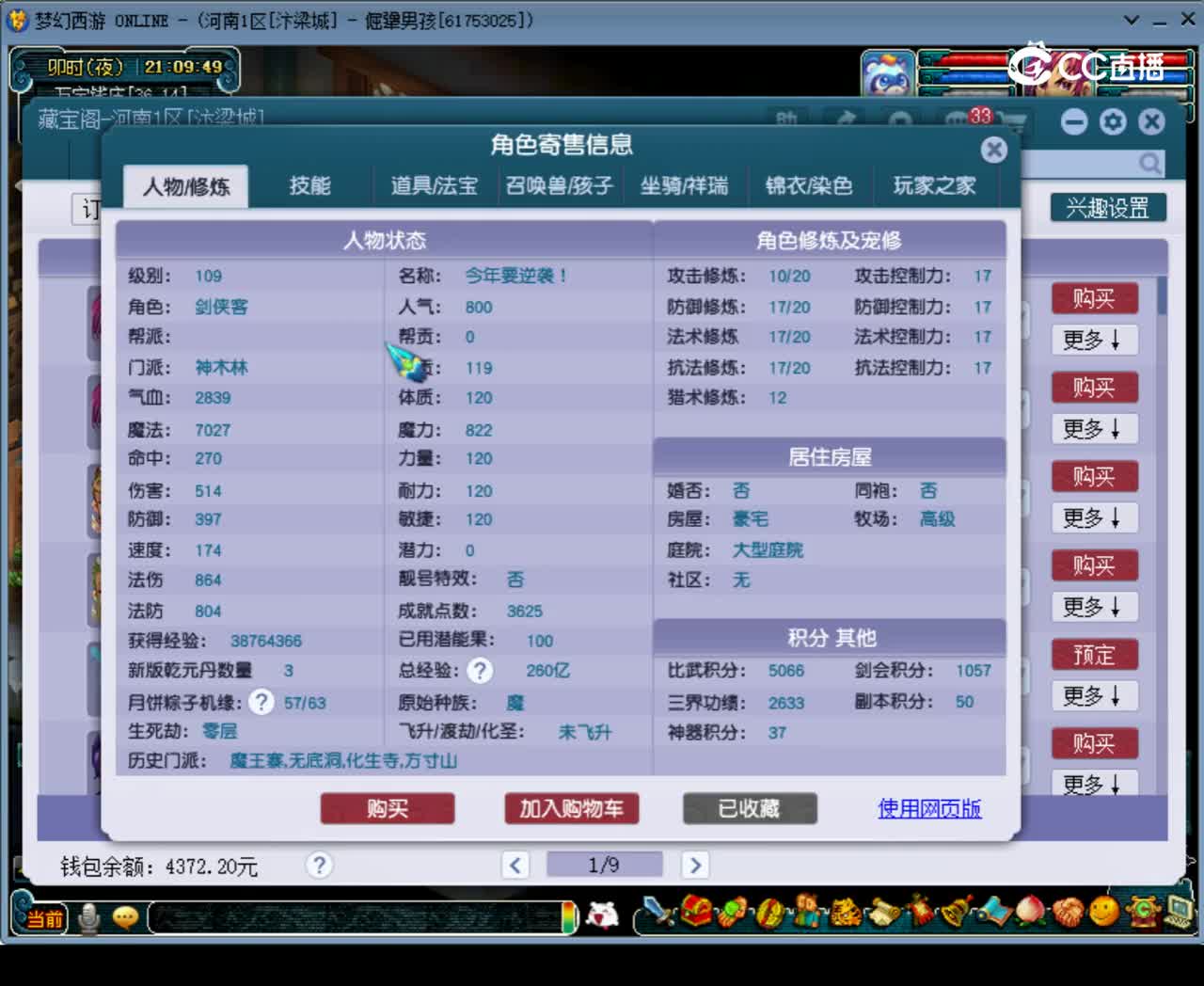
Task: Expand 更多 under the second 购买 button
Action: tap(1094, 429)
